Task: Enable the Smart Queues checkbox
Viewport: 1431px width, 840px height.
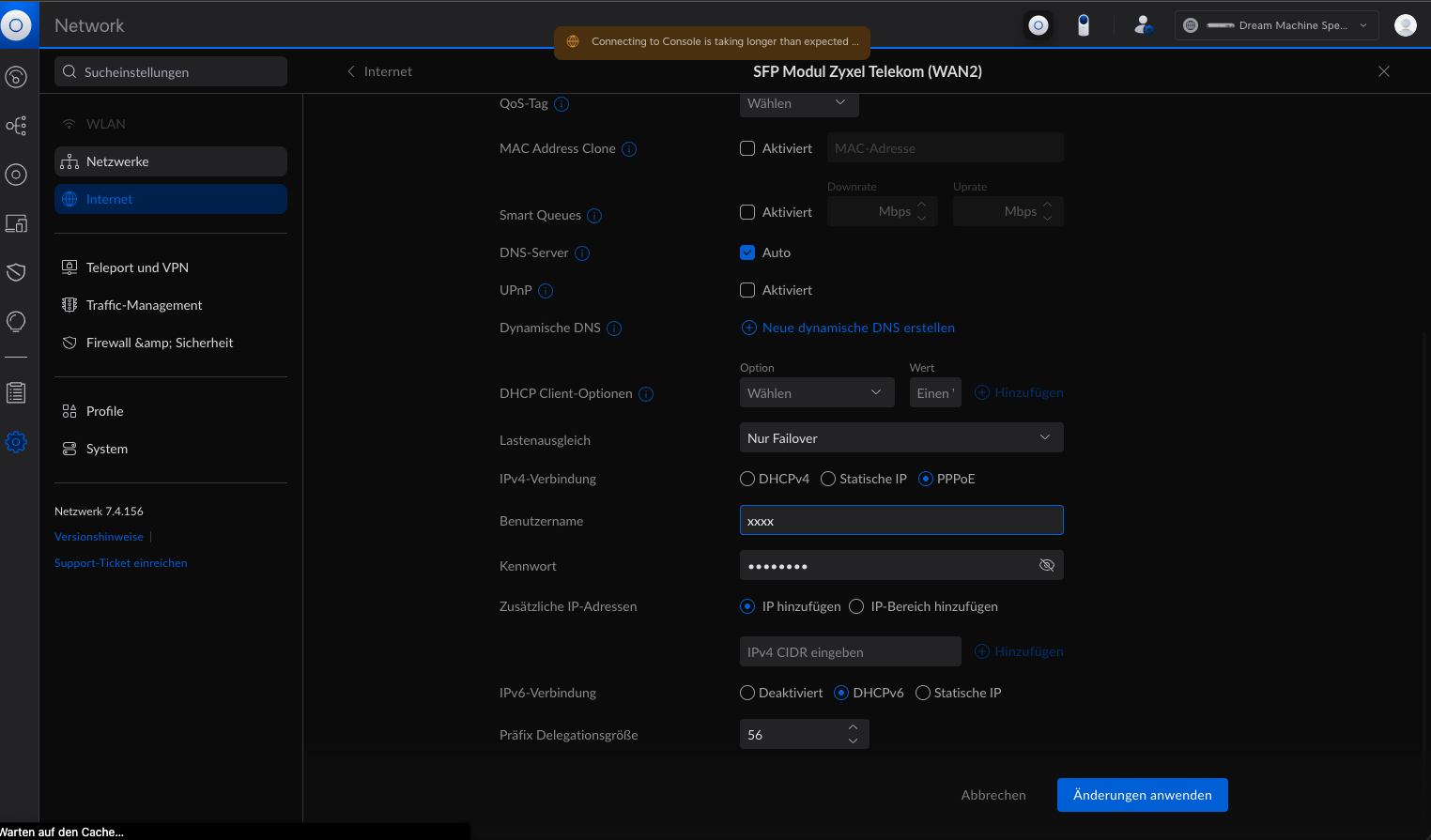Action: [x=747, y=212]
